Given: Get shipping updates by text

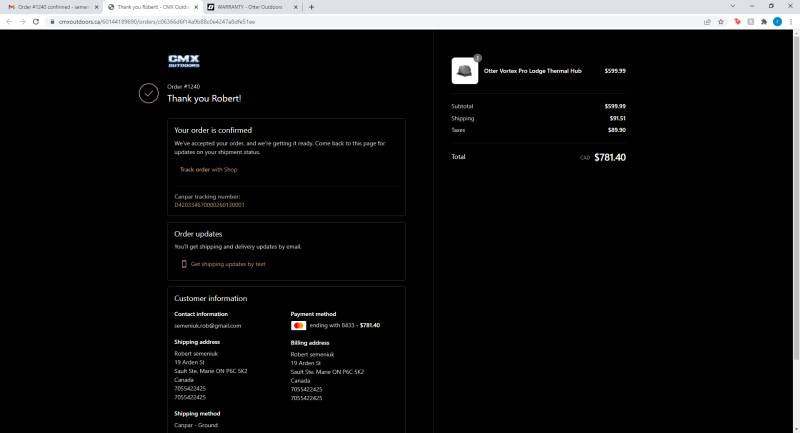Looking at the screenshot, I should pyautogui.click(x=228, y=264).
